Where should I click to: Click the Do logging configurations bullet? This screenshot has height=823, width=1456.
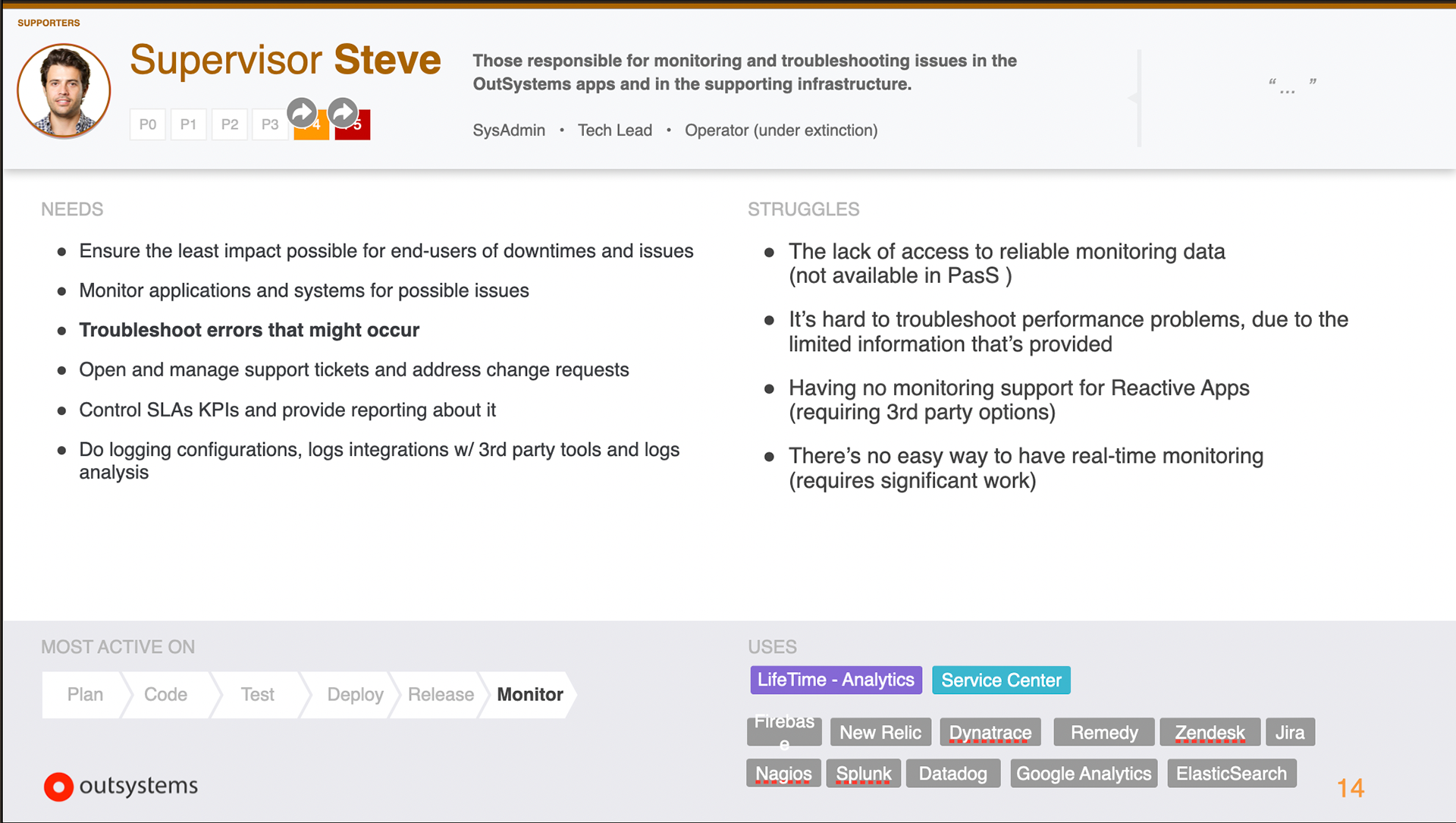379,460
